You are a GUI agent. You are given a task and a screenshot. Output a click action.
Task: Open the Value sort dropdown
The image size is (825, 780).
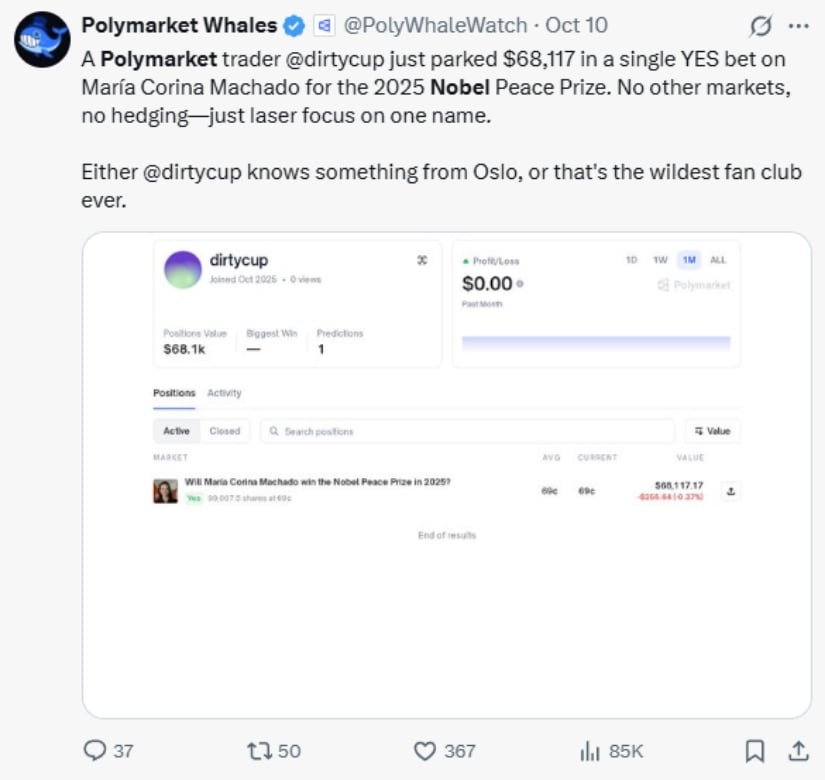tap(712, 431)
